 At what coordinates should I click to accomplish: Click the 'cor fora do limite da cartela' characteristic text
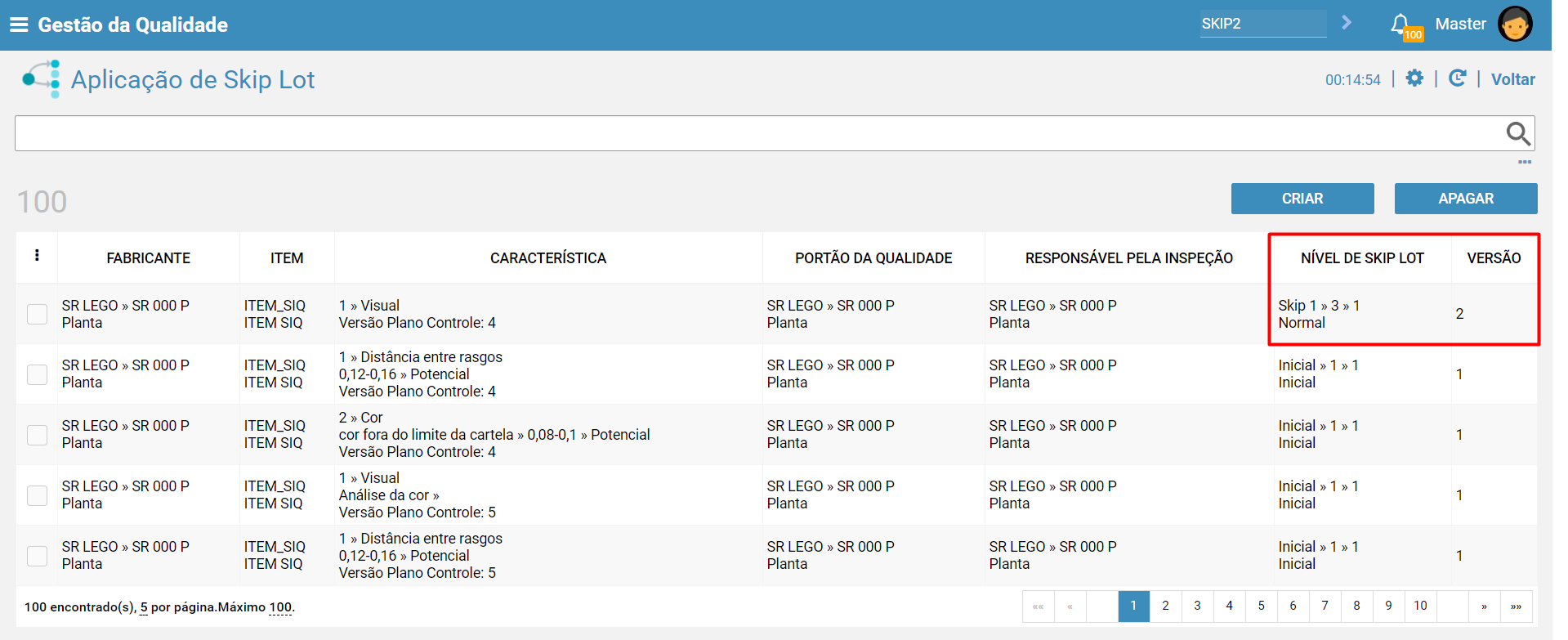point(426,435)
